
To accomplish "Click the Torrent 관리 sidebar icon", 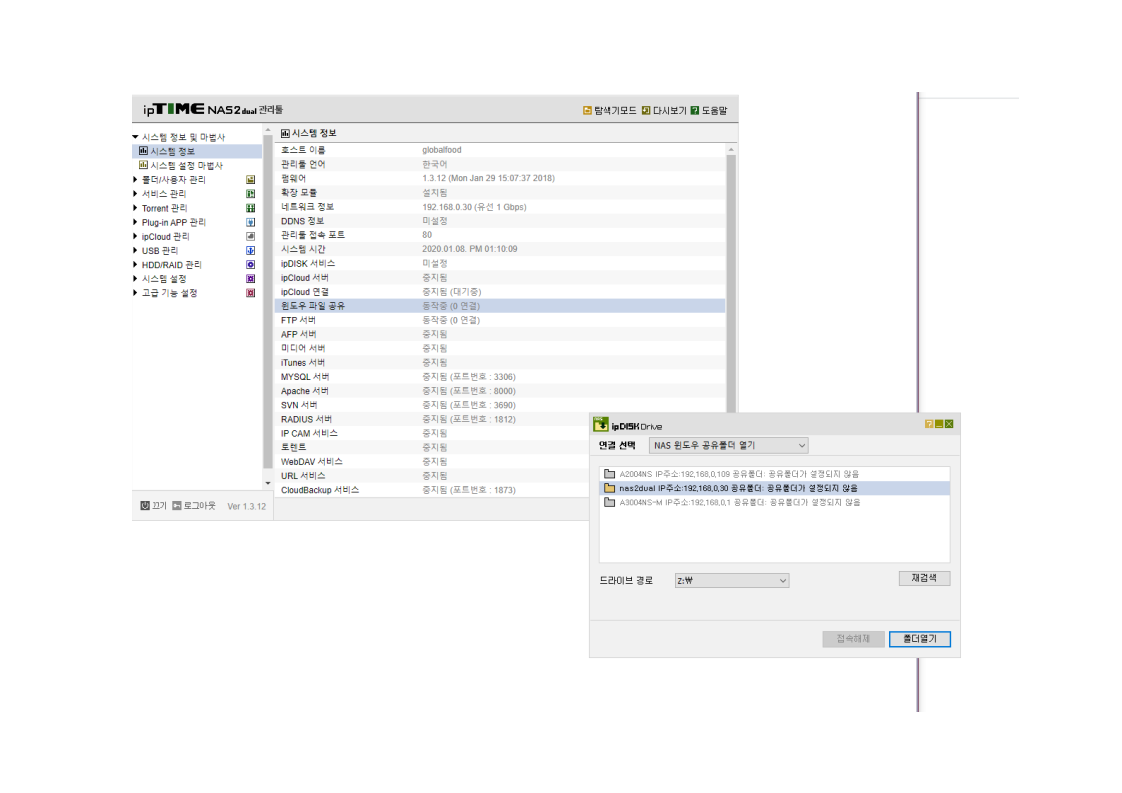I will [x=250, y=208].
